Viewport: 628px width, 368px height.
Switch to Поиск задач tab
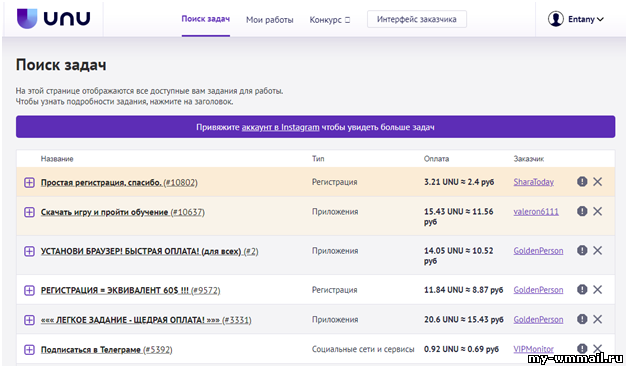click(x=205, y=19)
